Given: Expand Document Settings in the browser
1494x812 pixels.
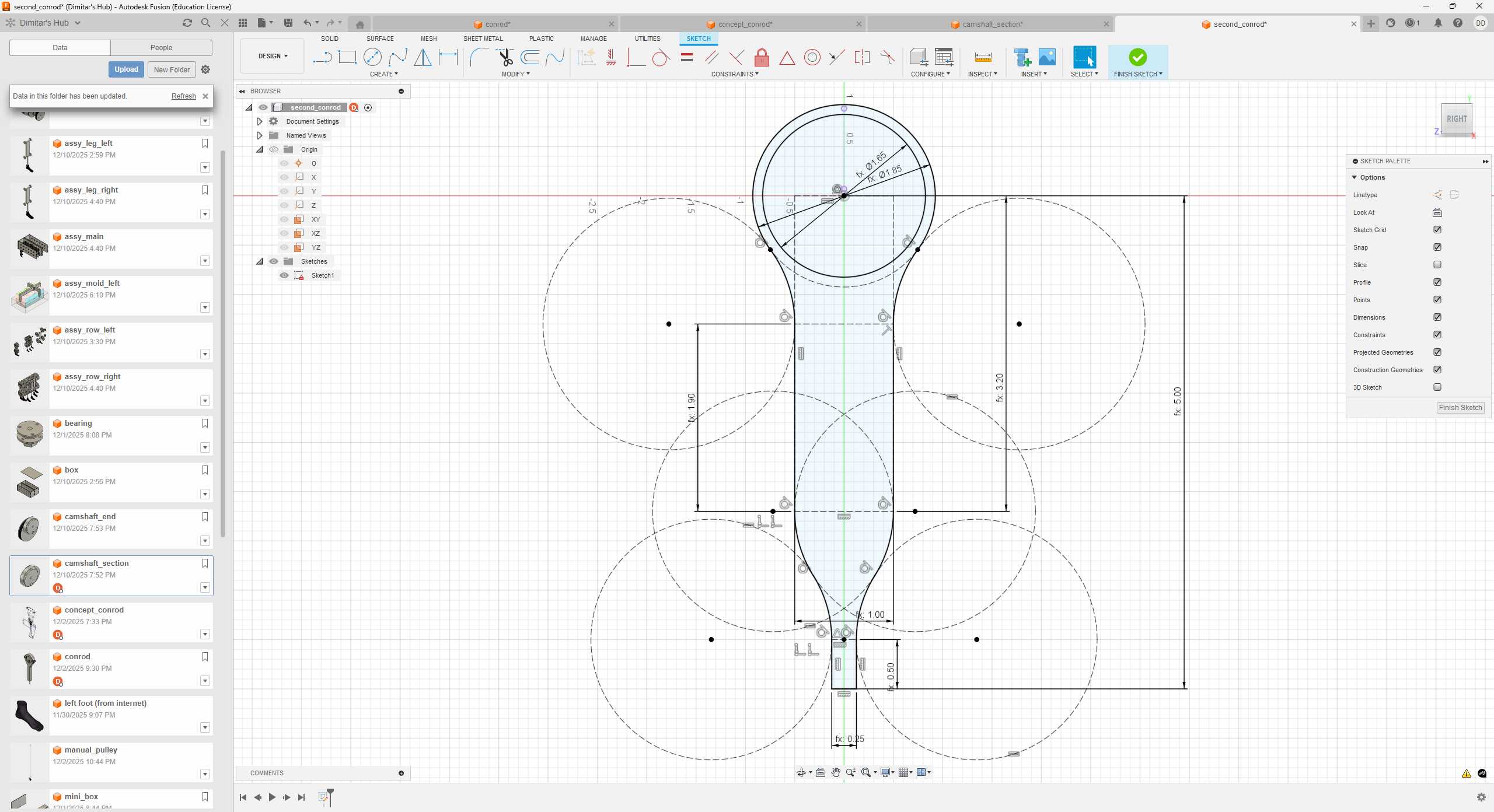Looking at the screenshot, I should pyautogui.click(x=259, y=121).
